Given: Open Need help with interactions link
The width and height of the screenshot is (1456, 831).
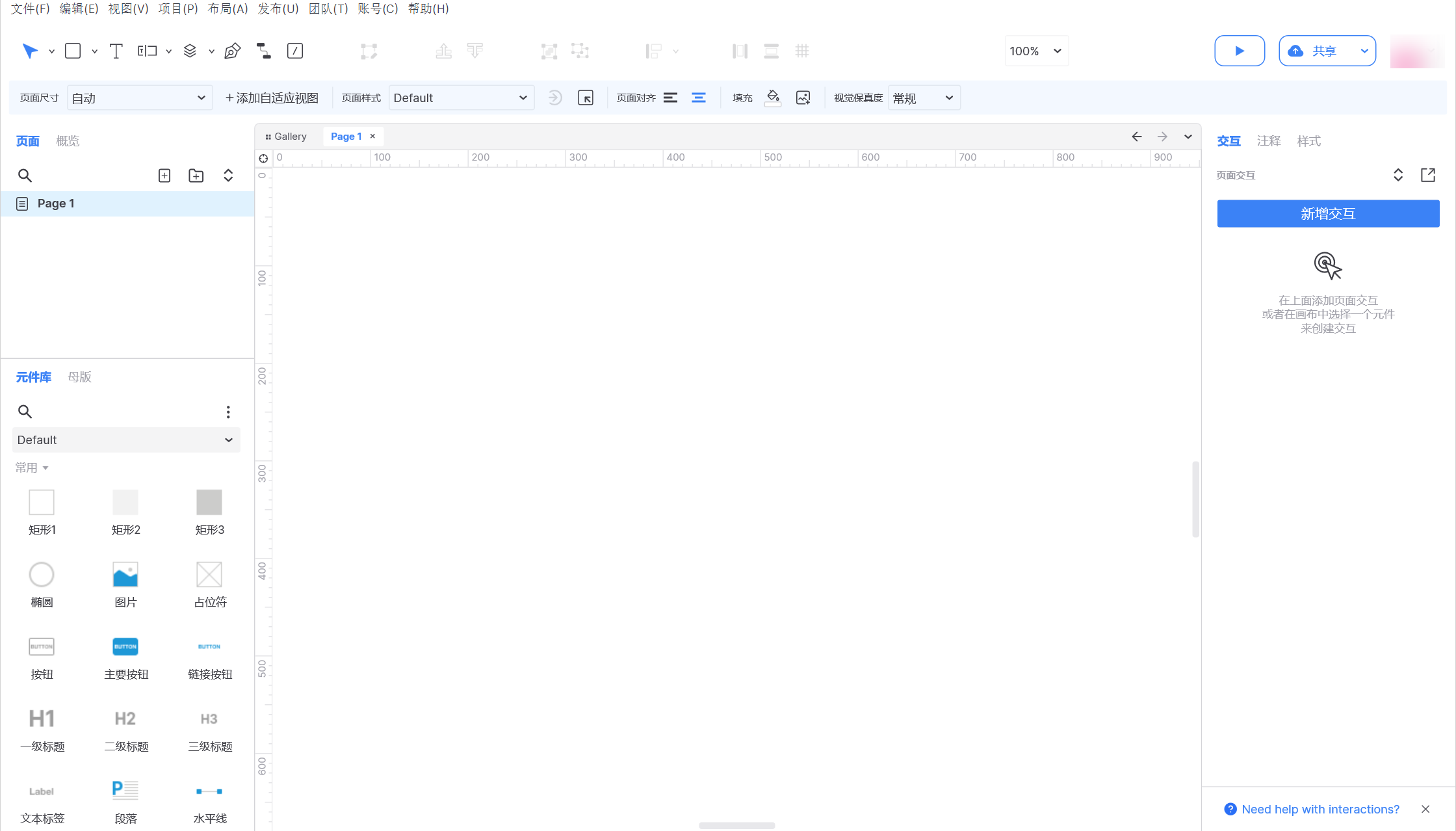Looking at the screenshot, I should (x=1320, y=810).
